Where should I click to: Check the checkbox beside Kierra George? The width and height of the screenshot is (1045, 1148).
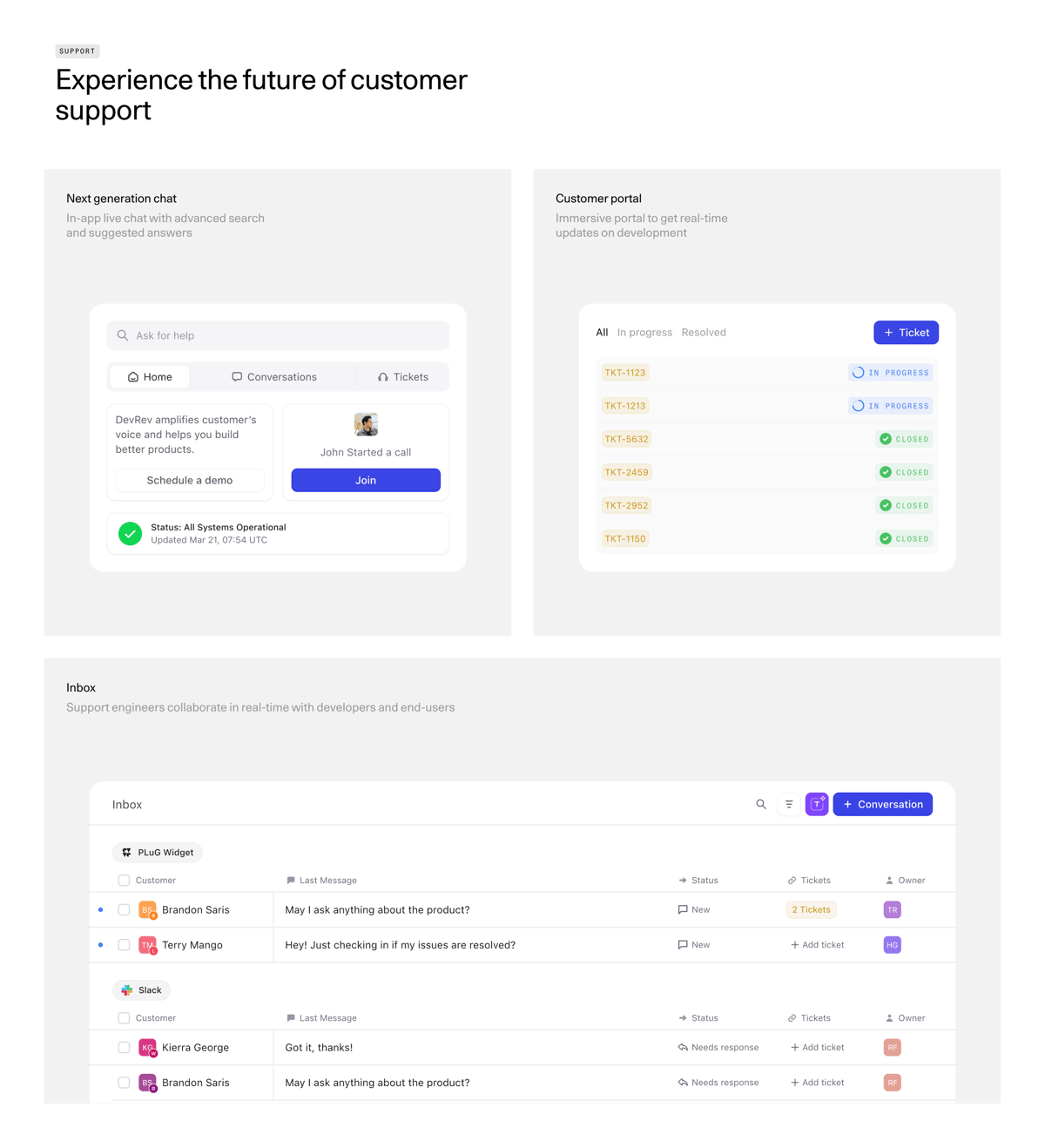point(124,1047)
